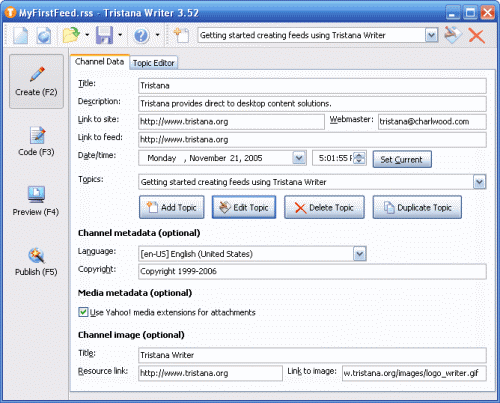Click the Webmaster email field

pos(432,122)
